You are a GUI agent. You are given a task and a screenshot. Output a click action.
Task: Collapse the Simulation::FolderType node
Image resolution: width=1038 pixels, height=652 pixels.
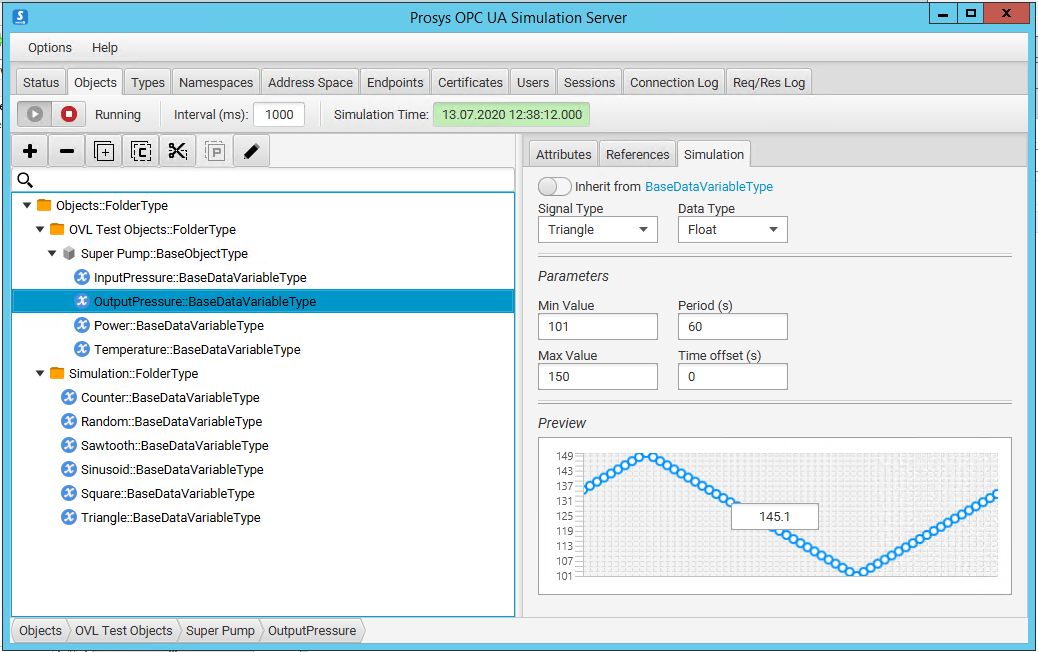[40, 373]
